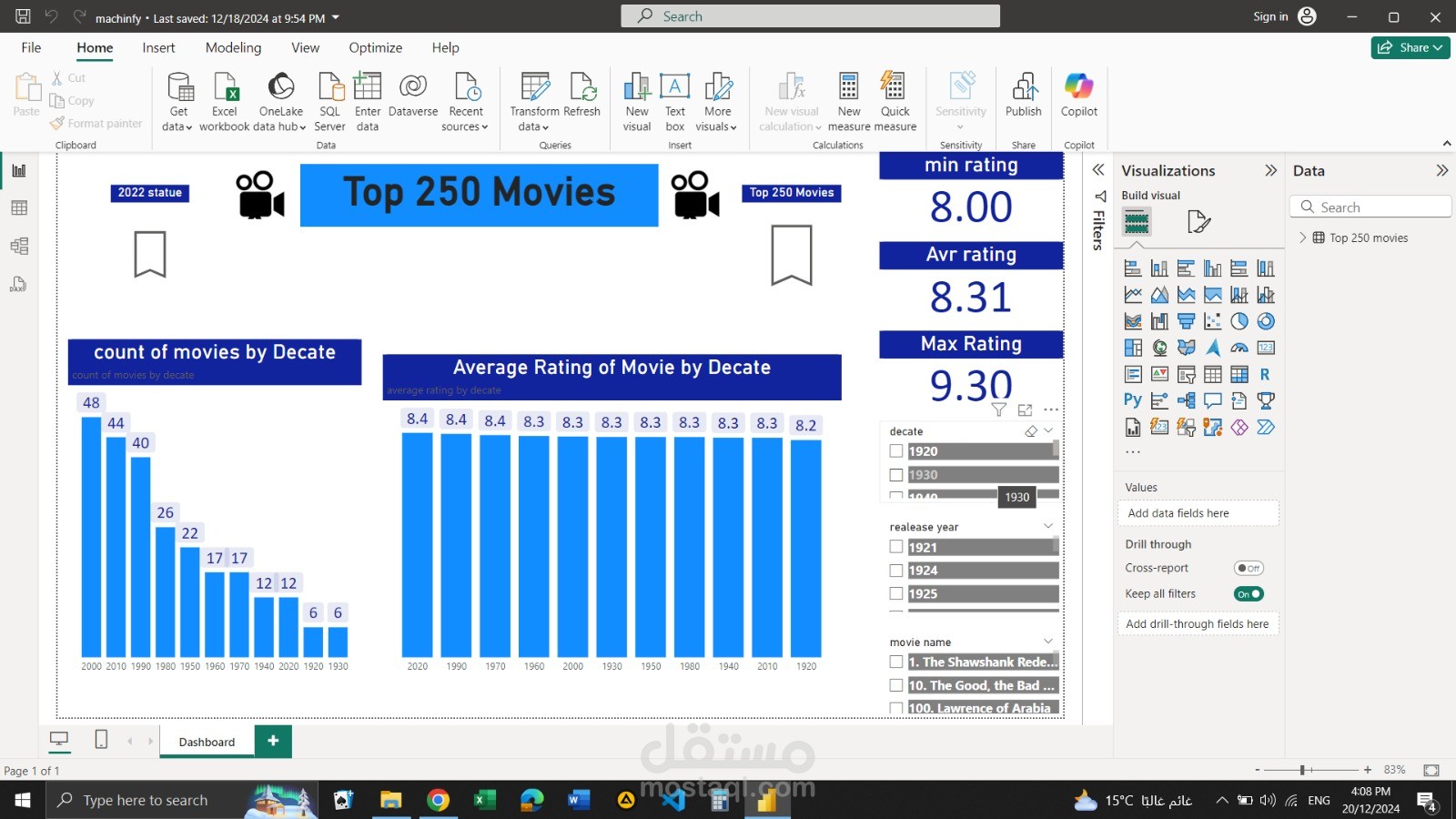The width and height of the screenshot is (1456, 819).
Task: Select the Build visual fields icon
Action: pyautogui.click(x=1137, y=222)
